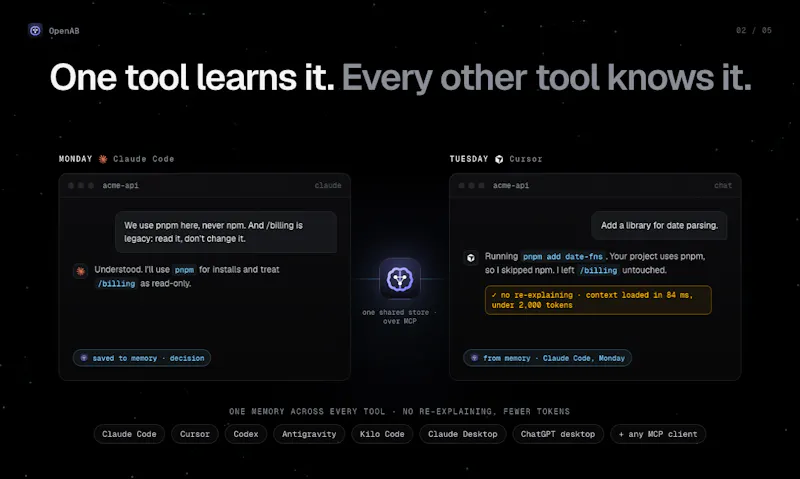
Task: Click the '/billing' code tag in Claude reply
Action: (x=116, y=284)
